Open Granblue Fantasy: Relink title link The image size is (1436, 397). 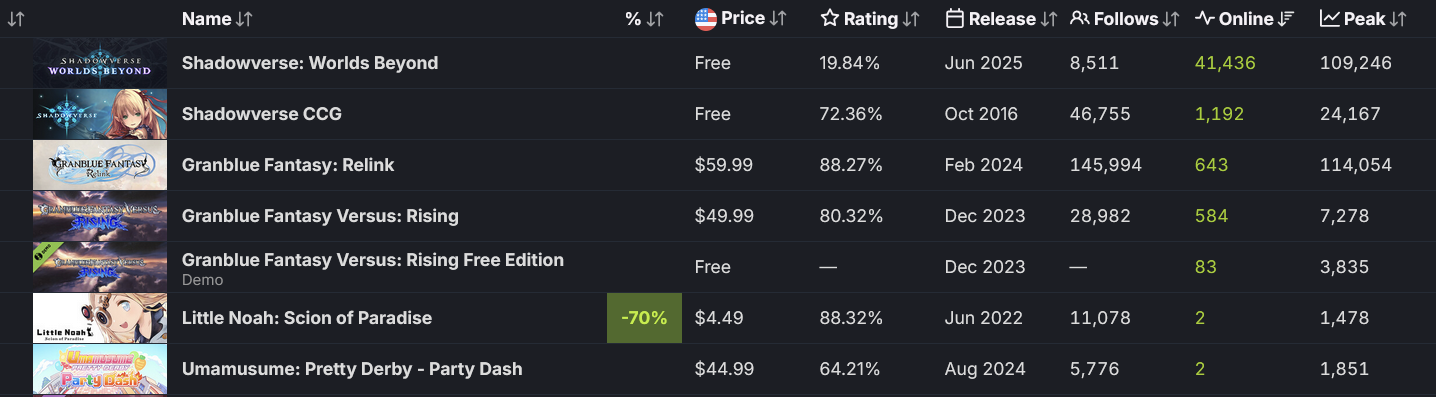tap(288, 165)
